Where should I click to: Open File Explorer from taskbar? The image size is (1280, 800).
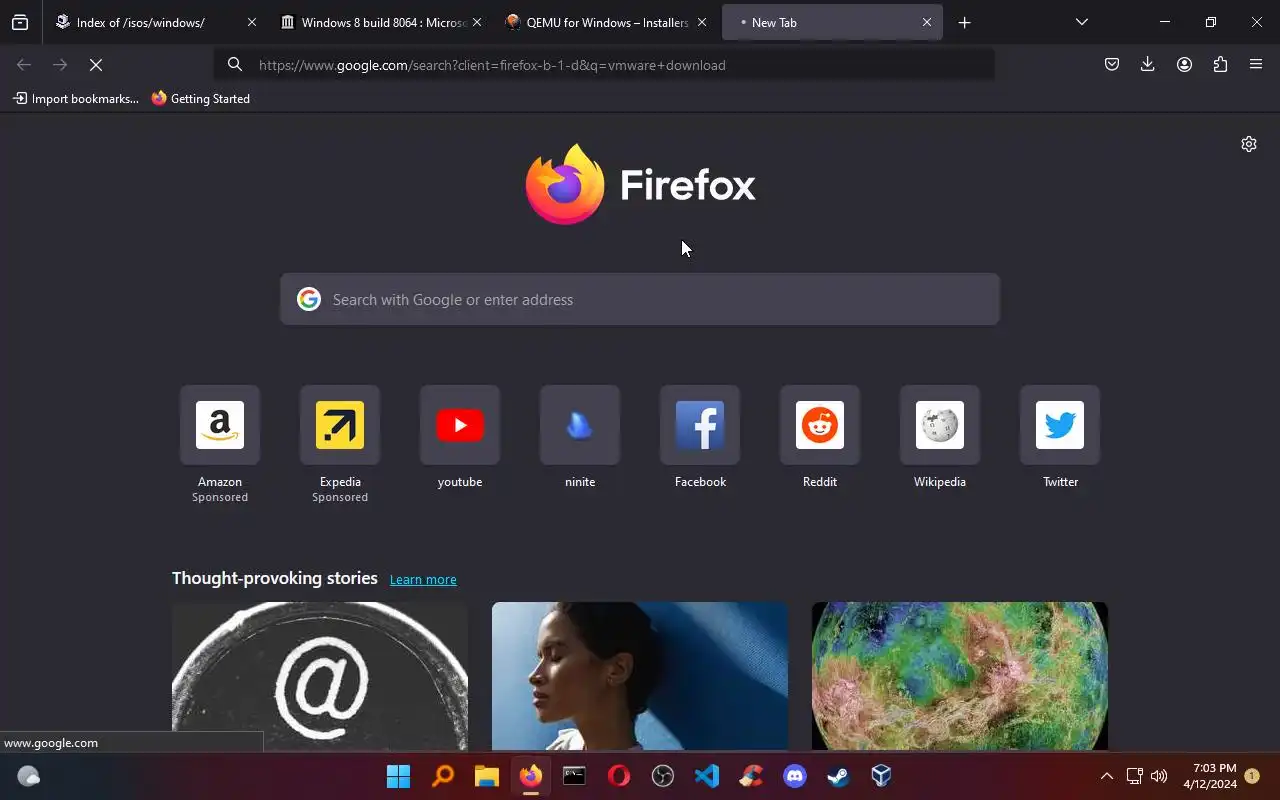tap(486, 776)
